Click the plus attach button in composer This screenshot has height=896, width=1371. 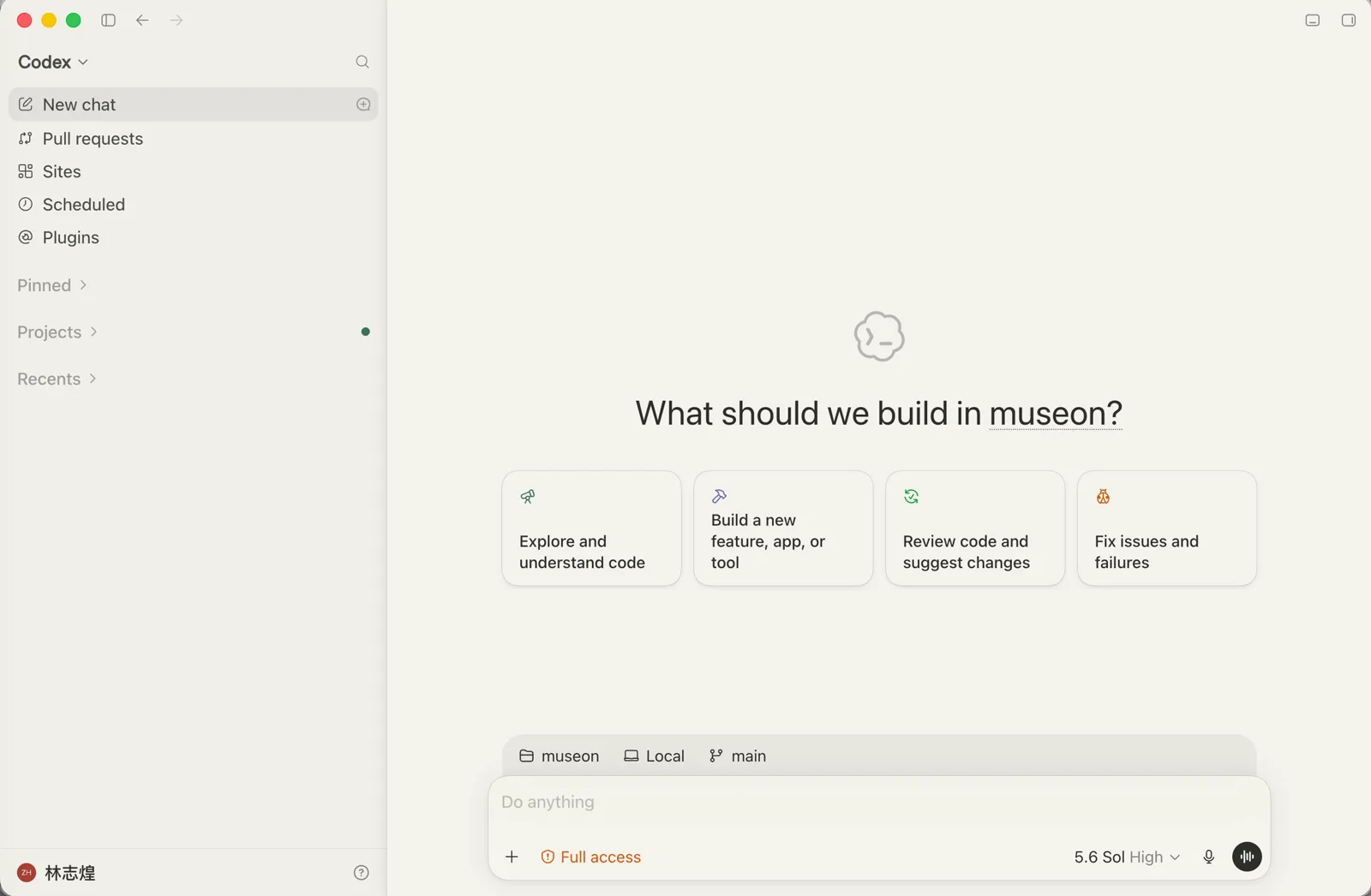[x=512, y=857]
